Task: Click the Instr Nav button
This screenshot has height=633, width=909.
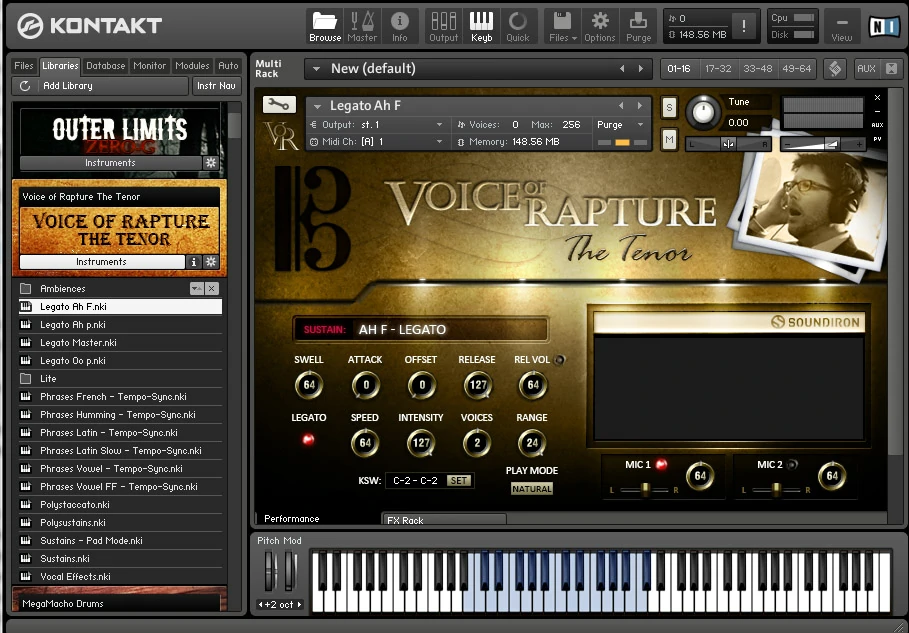Action: pyautogui.click(x=216, y=86)
